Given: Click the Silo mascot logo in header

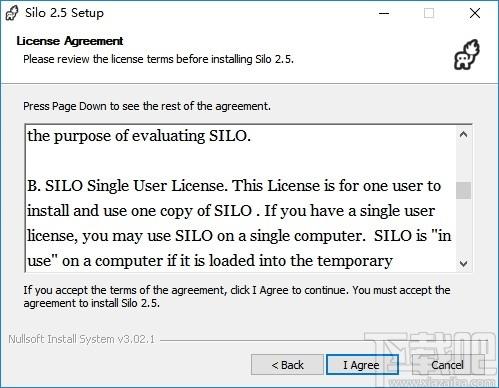Looking at the screenshot, I should 467,55.
